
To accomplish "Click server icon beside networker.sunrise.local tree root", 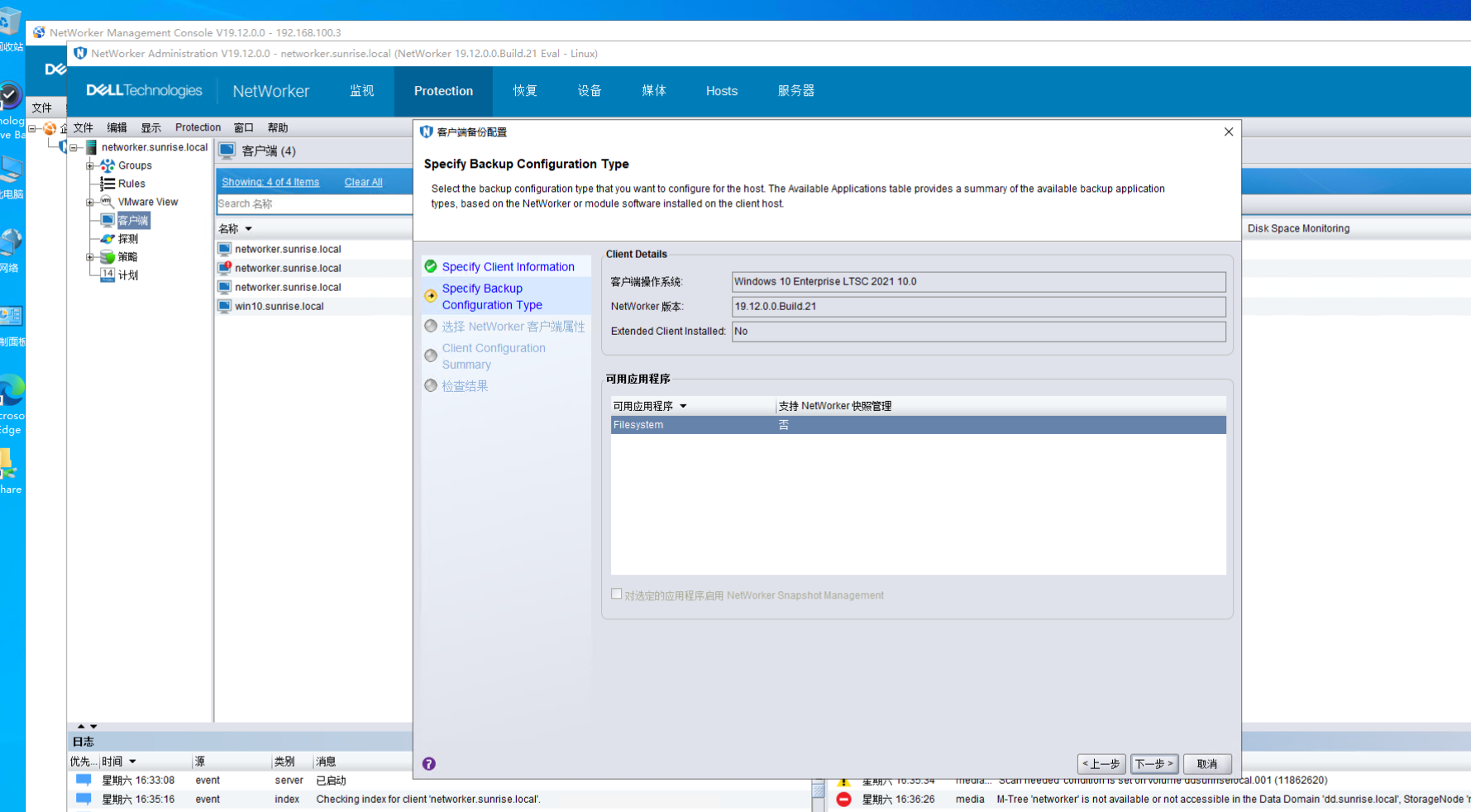I will (x=91, y=147).
